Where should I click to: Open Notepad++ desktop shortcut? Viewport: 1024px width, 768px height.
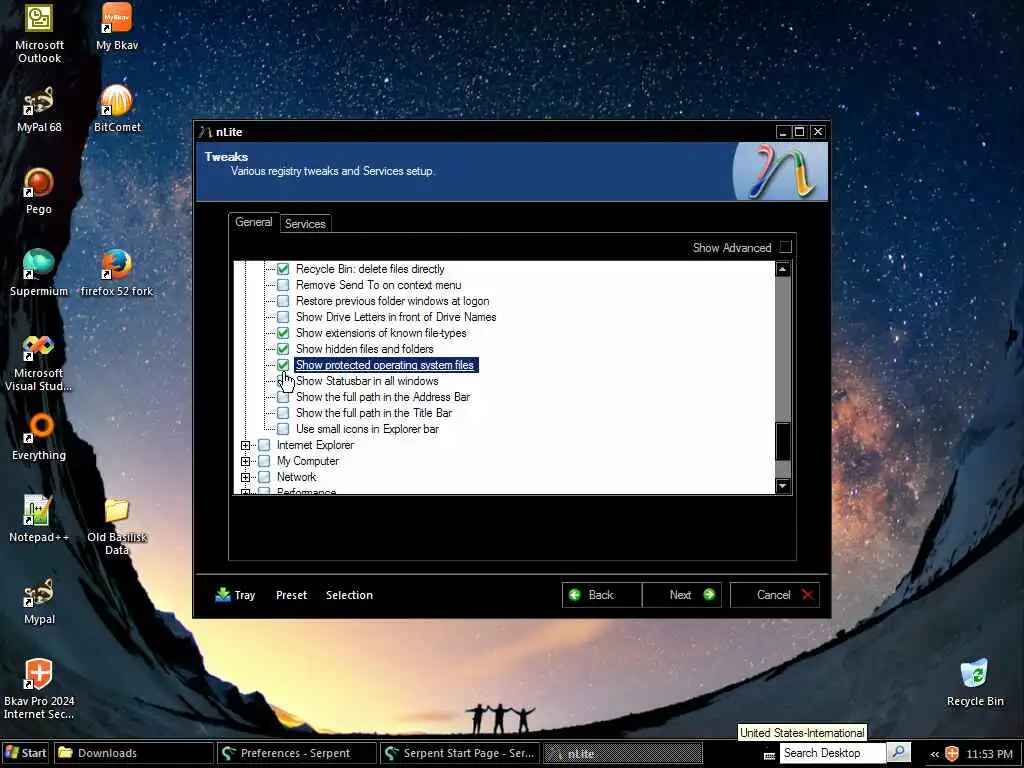[39, 519]
